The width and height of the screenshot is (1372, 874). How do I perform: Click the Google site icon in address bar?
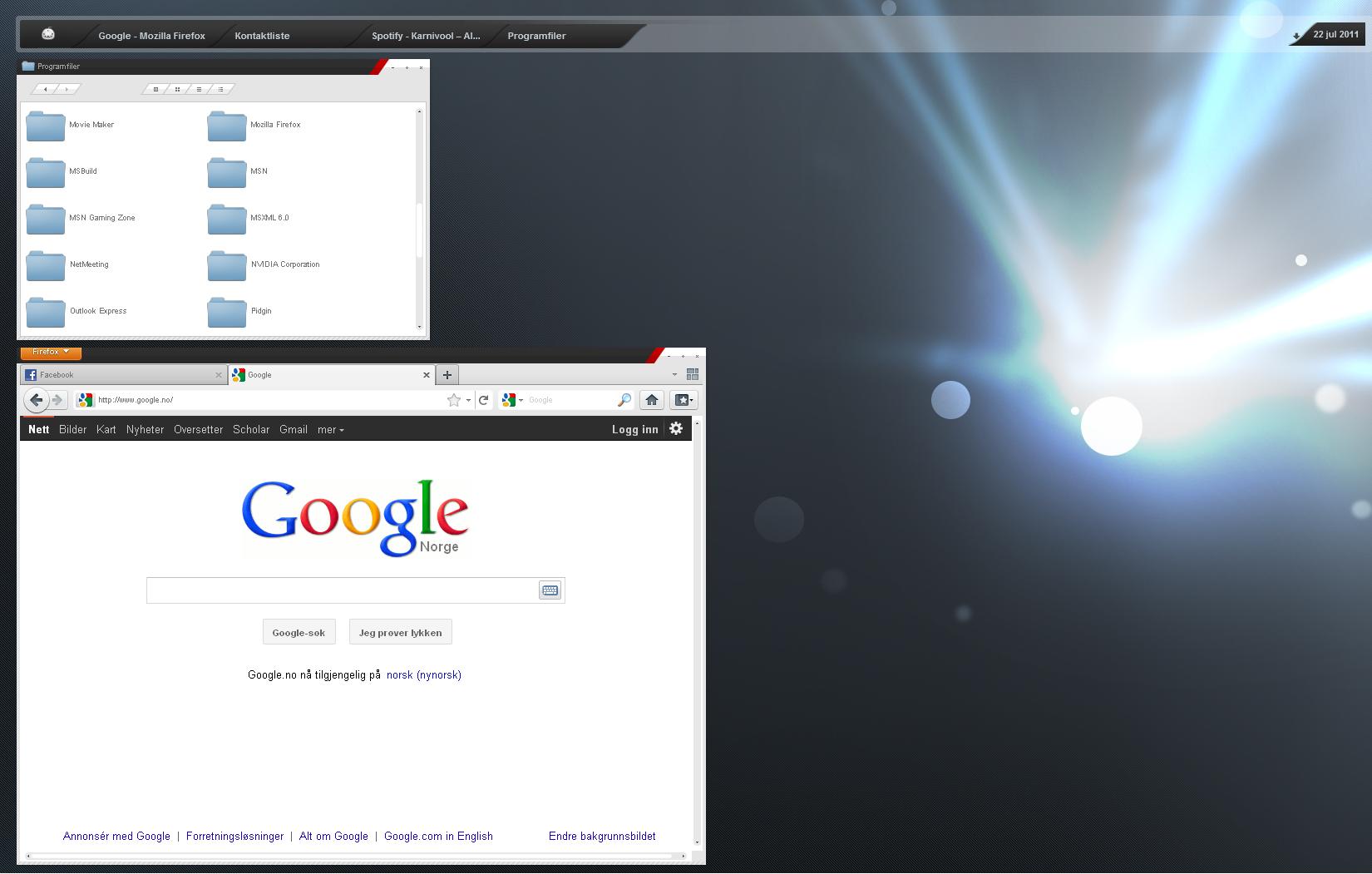(x=85, y=400)
